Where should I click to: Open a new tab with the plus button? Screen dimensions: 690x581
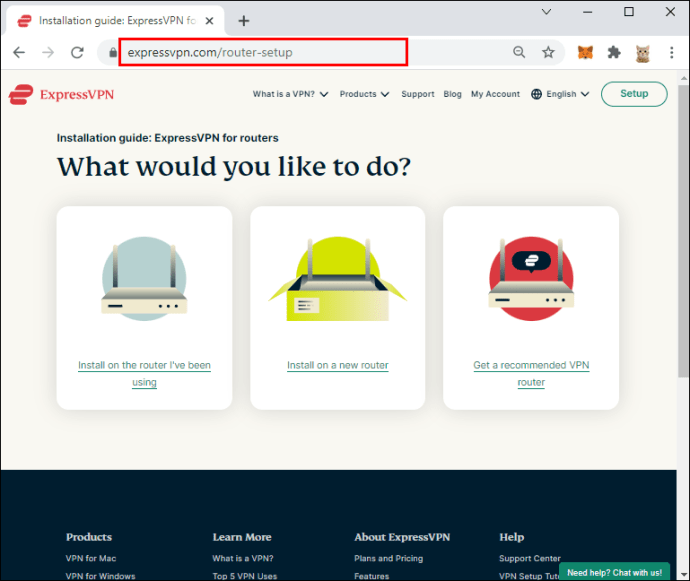244,21
